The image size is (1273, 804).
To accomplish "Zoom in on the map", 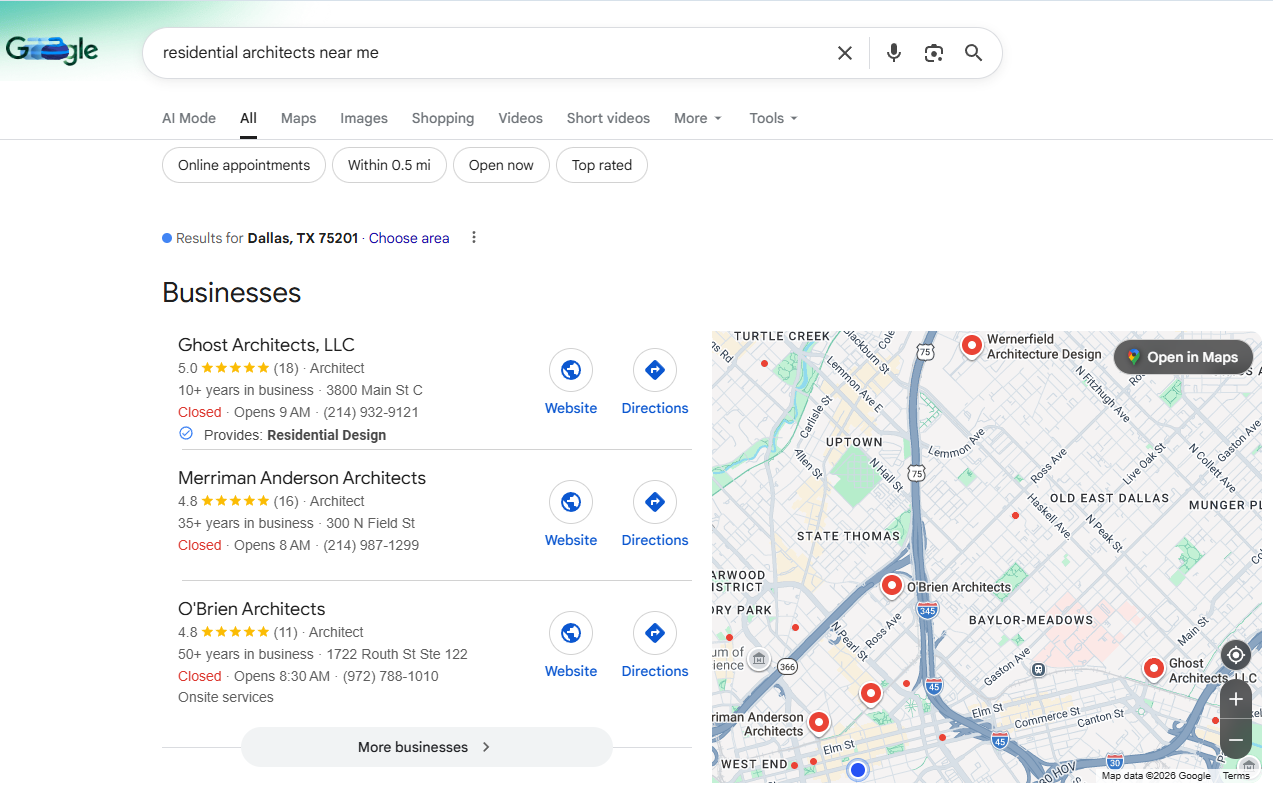I will (x=1236, y=699).
